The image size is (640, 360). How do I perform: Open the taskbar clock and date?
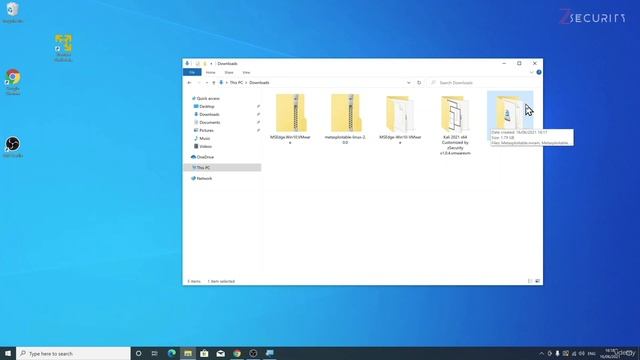tap(611, 353)
